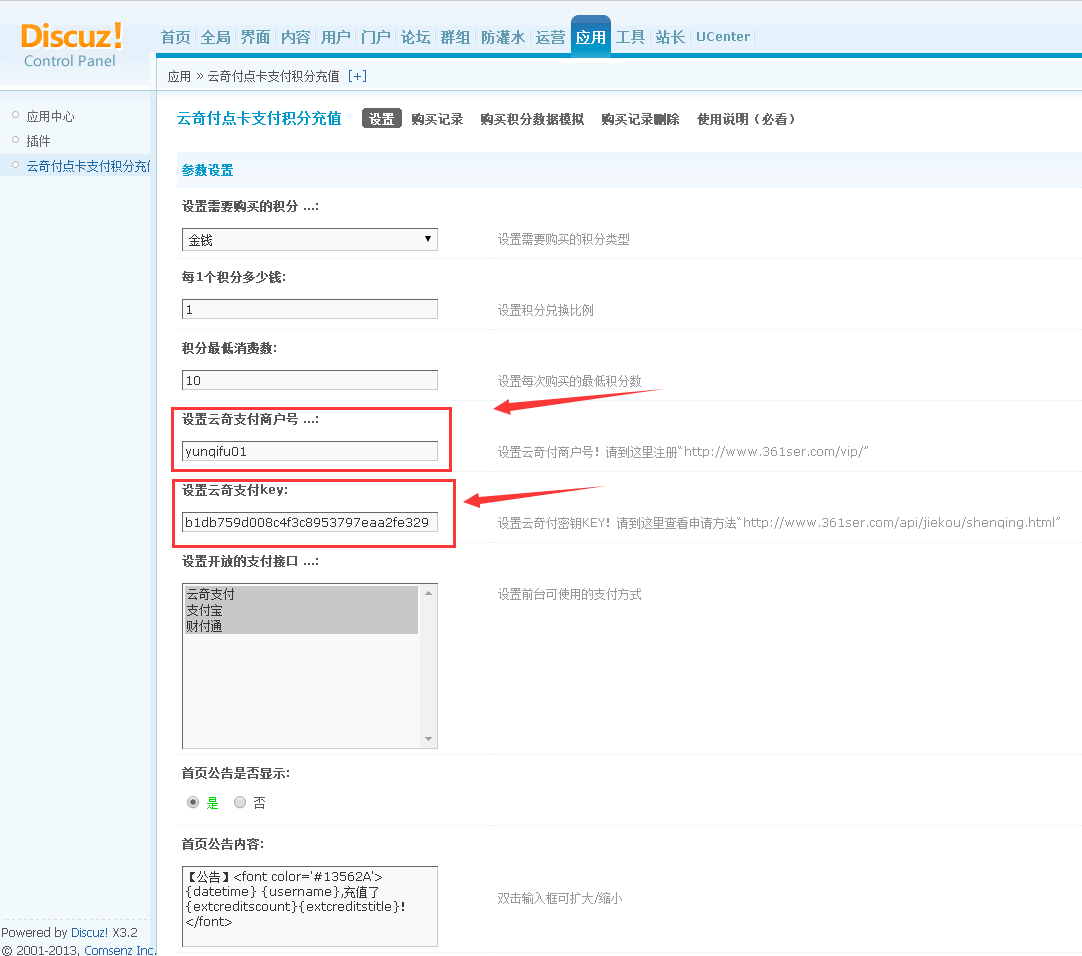This screenshot has width=1082, height=956.
Task: Expand the 金钱 credit type dropdown
Action: pos(310,240)
